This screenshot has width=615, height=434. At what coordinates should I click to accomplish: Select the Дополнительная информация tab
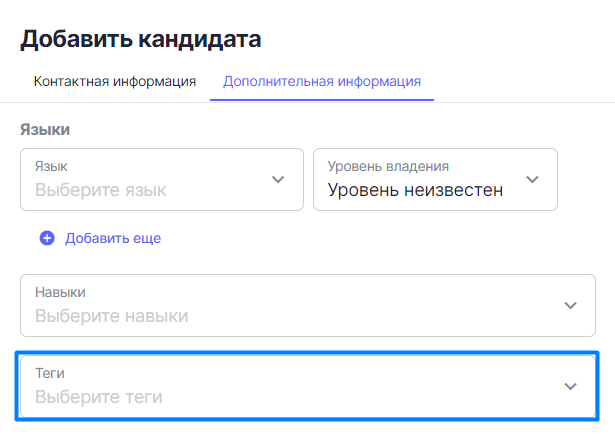coord(322,82)
